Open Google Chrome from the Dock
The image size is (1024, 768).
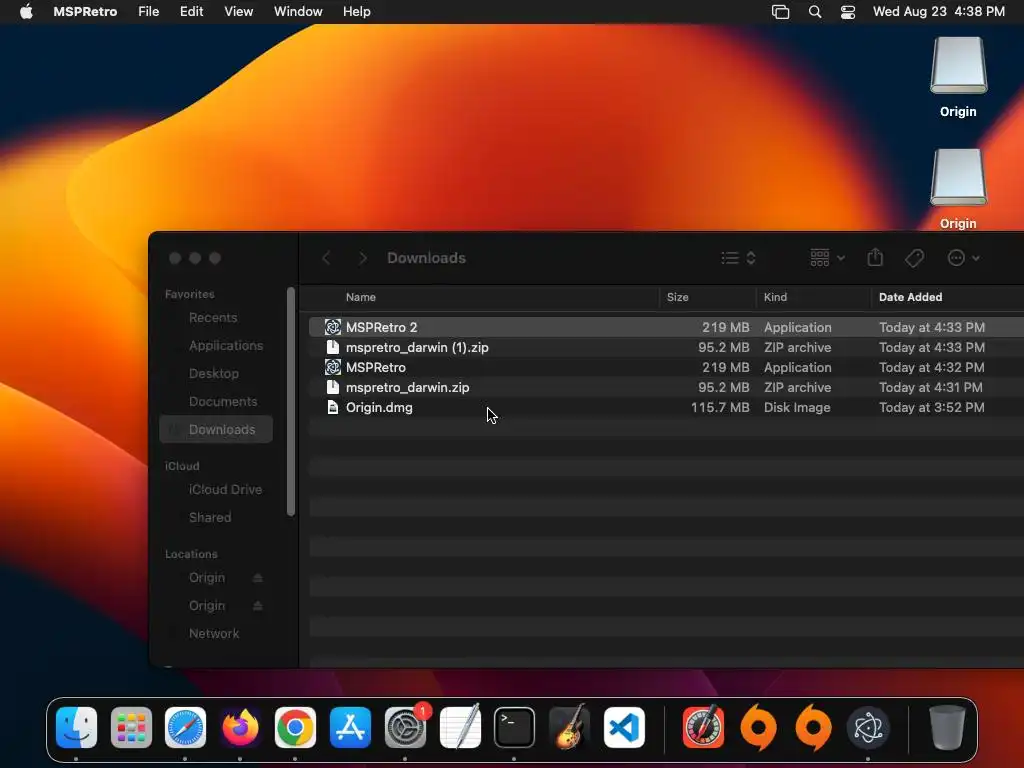(x=295, y=727)
